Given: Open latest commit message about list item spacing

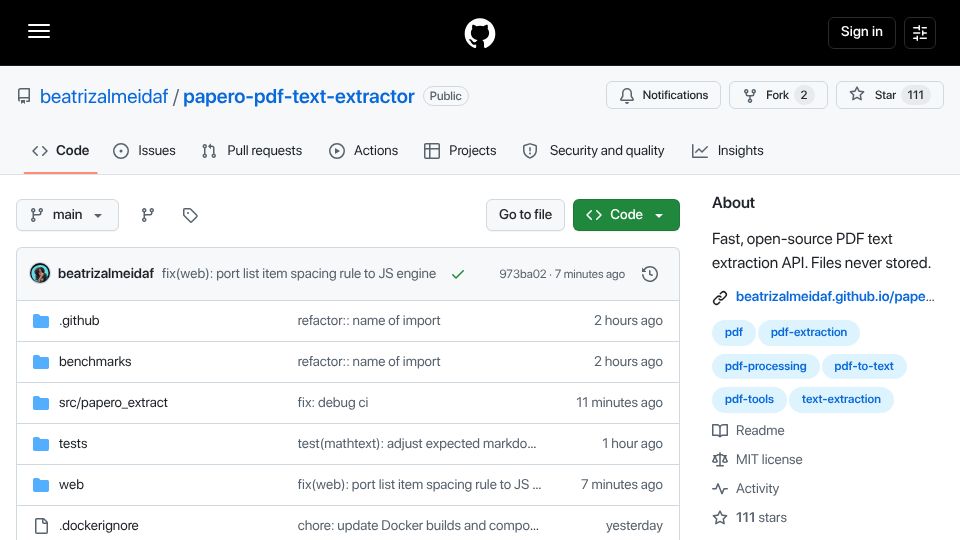Looking at the screenshot, I should click(299, 274).
